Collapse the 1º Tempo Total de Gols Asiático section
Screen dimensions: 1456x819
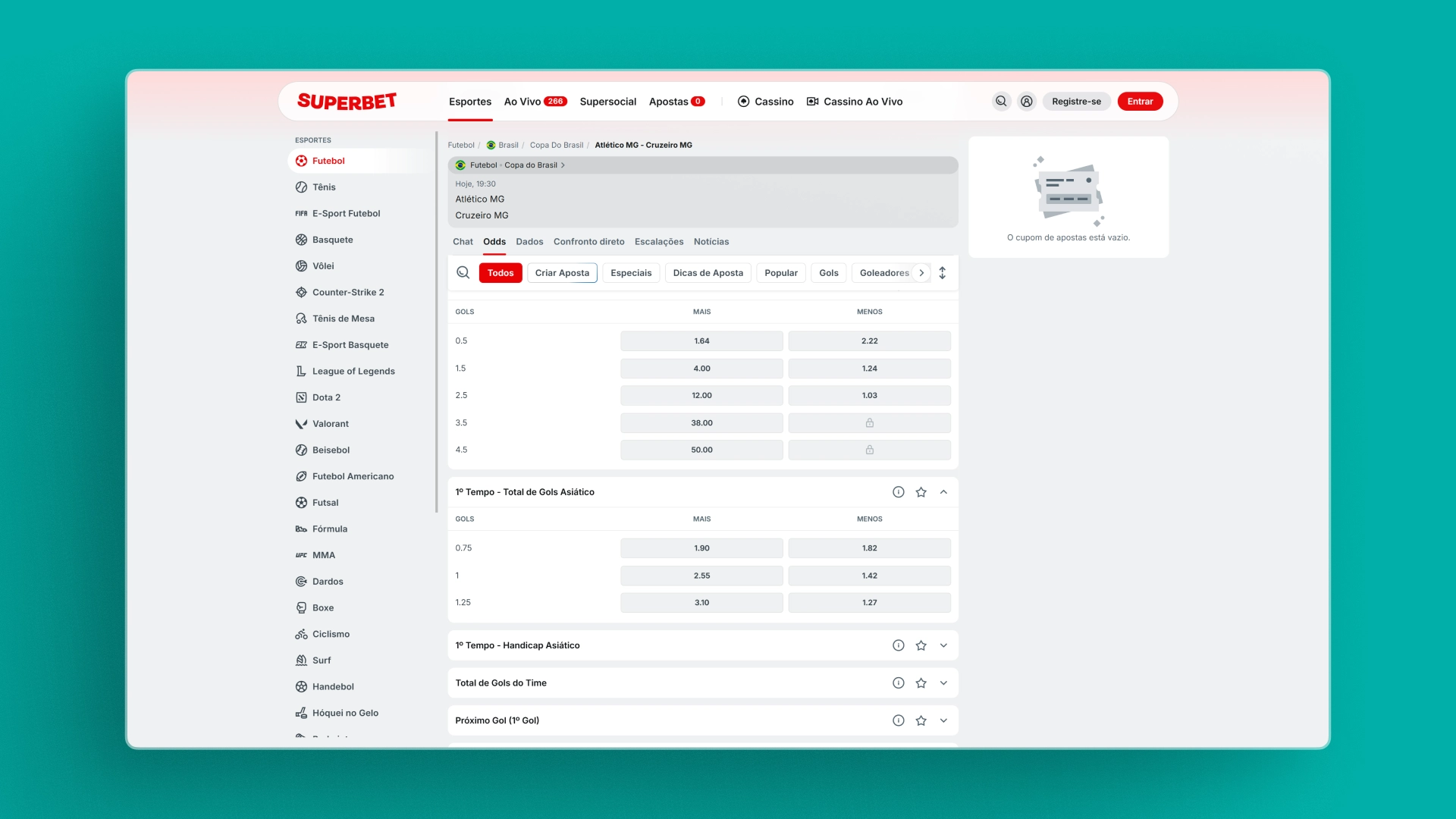coord(943,492)
